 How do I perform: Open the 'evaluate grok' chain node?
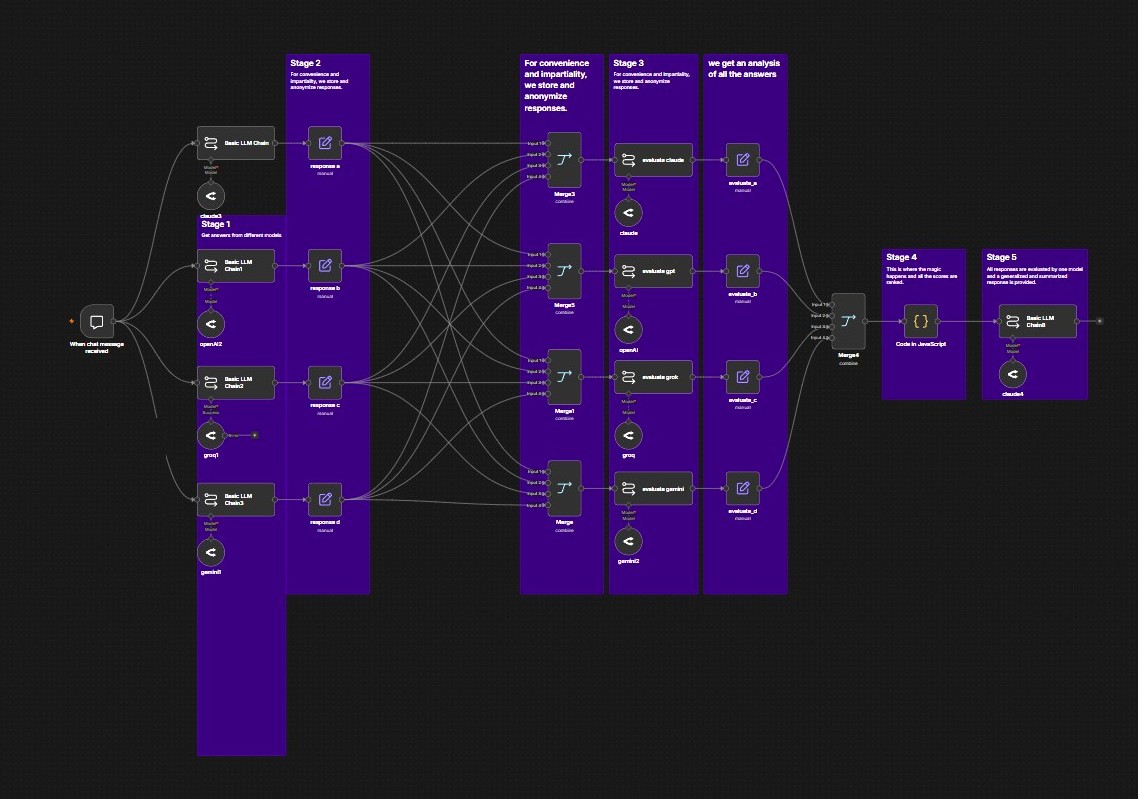653,377
